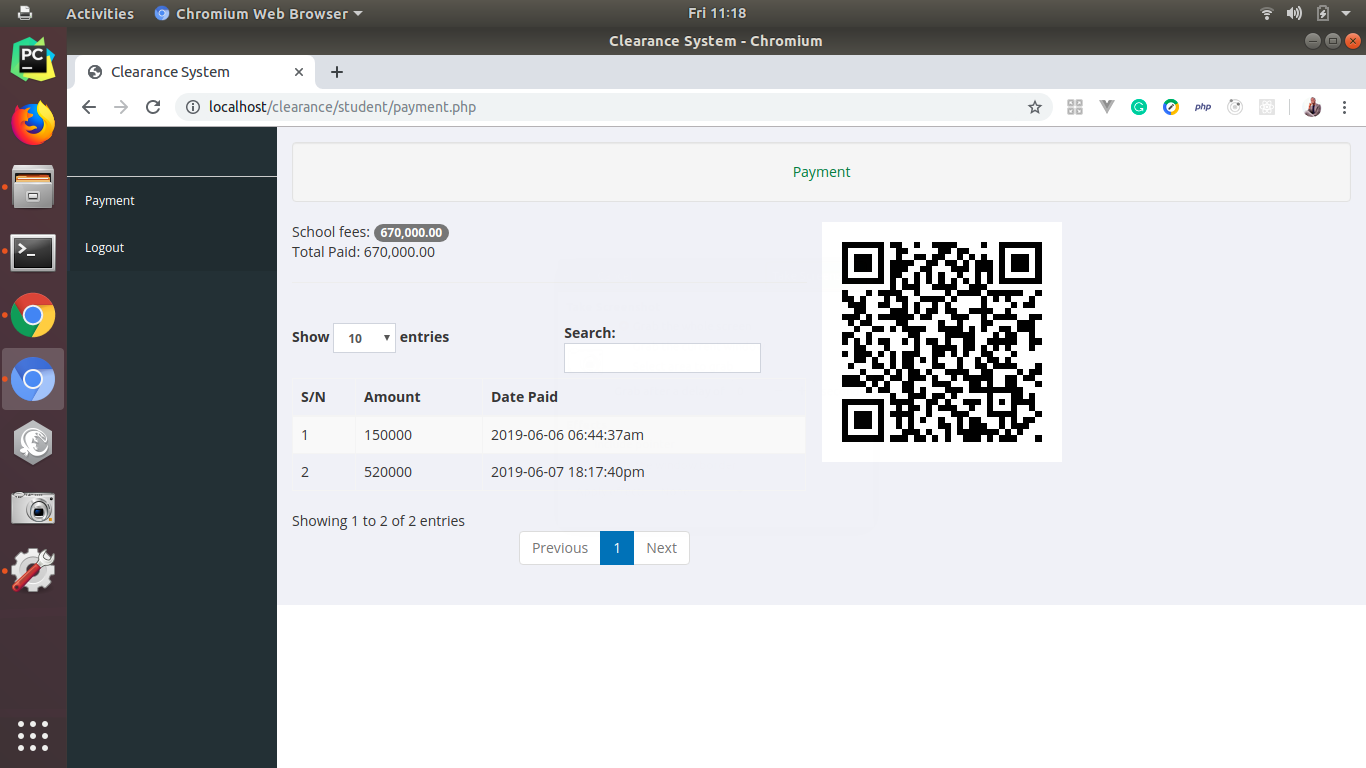Focus the Search input field
This screenshot has width=1366, height=768.
(662, 358)
